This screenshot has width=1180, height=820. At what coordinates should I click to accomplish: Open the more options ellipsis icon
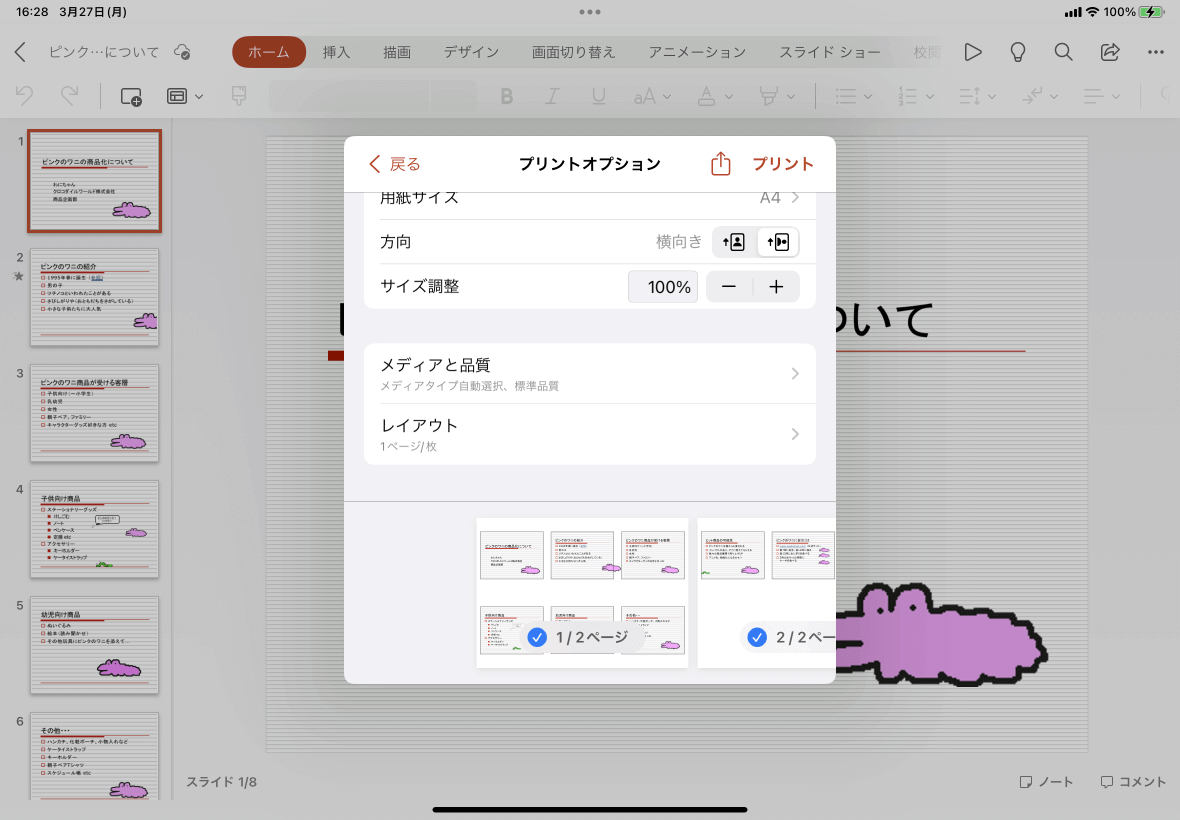coord(1156,52)
